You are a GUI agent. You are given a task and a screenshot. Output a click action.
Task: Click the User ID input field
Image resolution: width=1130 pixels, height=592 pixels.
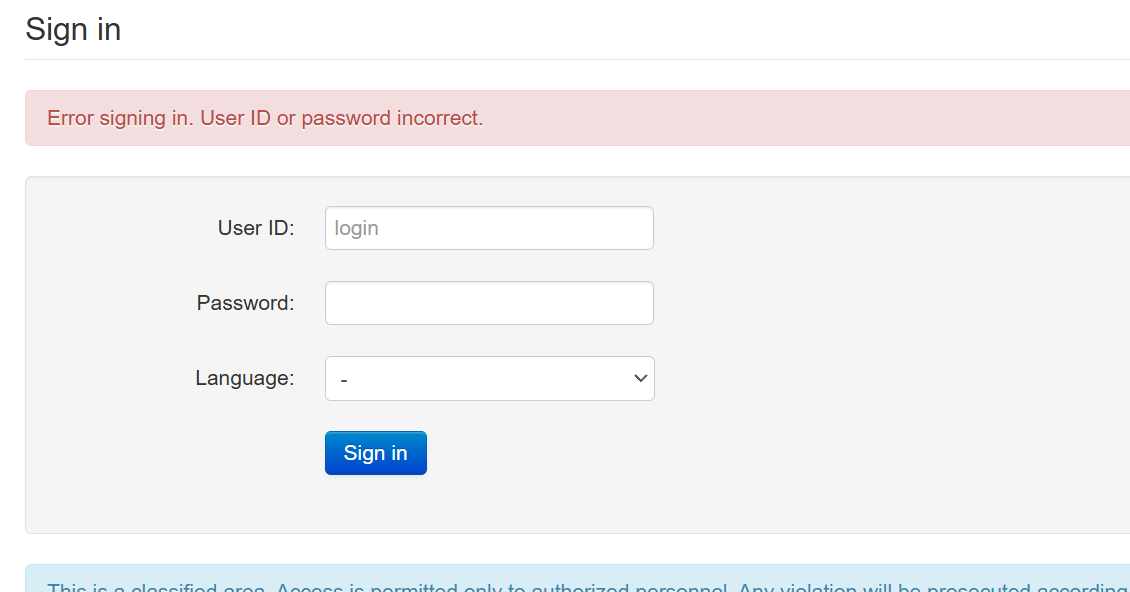489,228
